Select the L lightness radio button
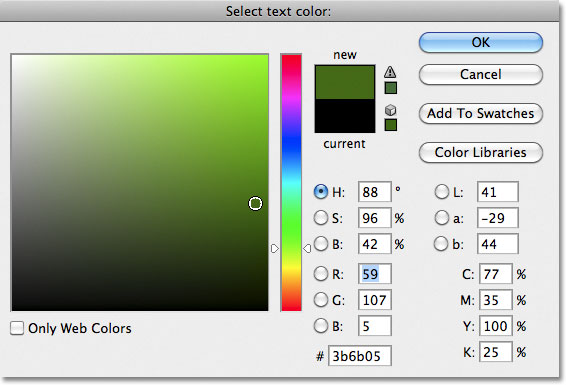The image size is (566, 385). click(x=441, y=192)
